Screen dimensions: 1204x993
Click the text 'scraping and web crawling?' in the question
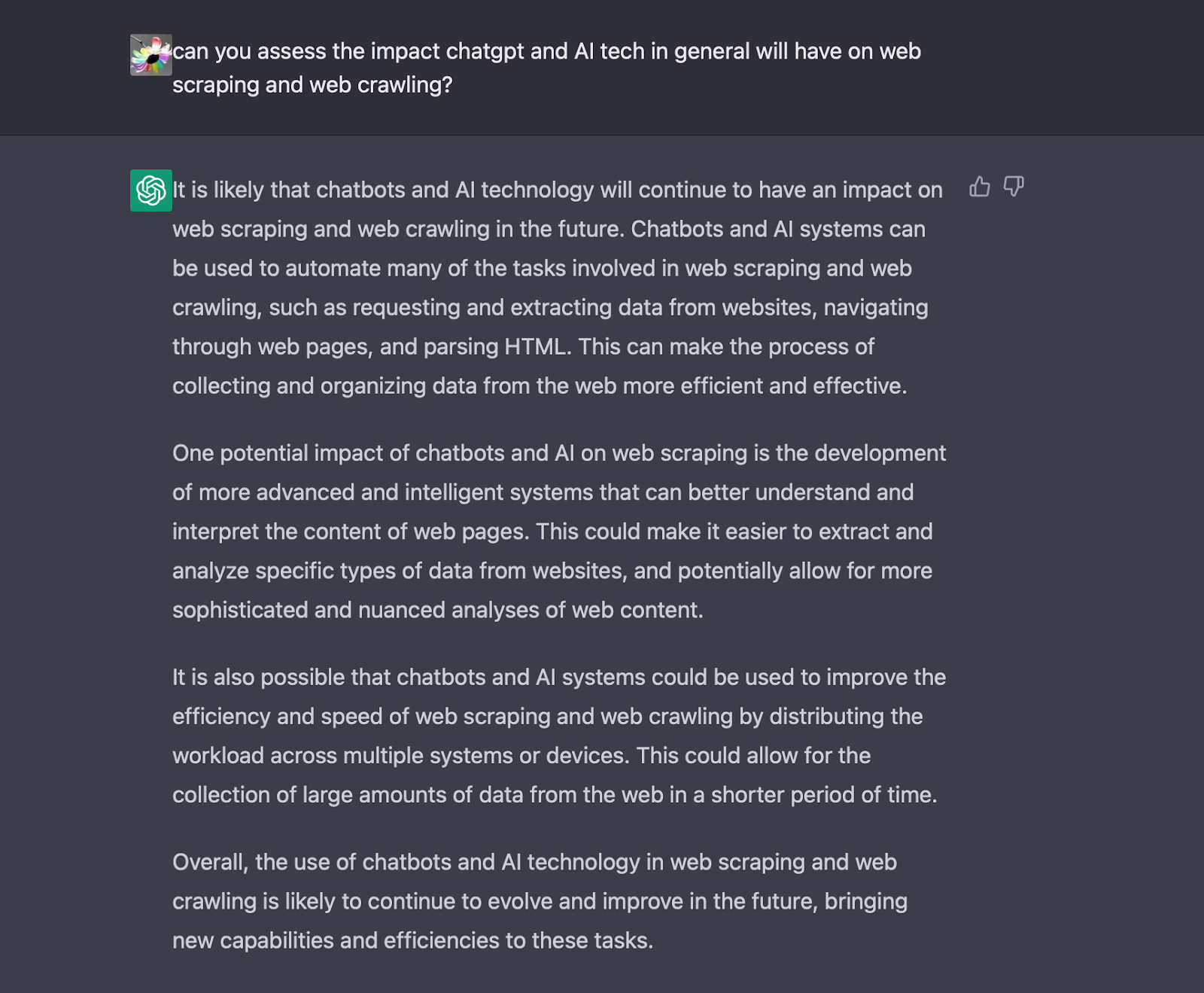(312, 85)
